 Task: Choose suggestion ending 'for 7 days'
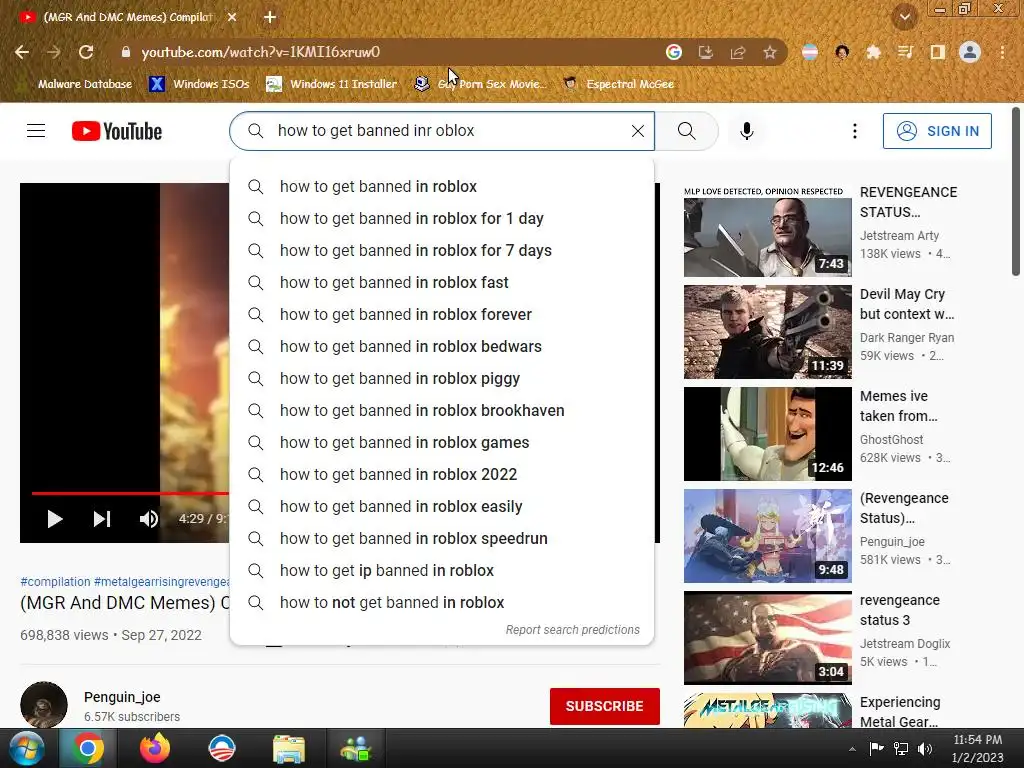[x=441, y=251]
